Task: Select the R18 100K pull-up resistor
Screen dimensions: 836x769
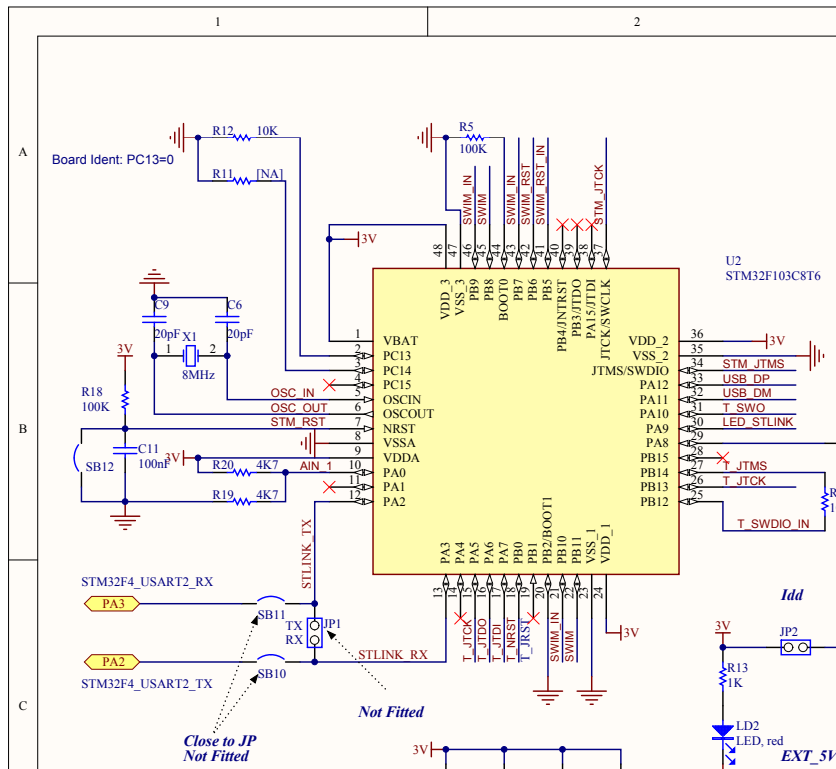Action: tap(125, 399)
